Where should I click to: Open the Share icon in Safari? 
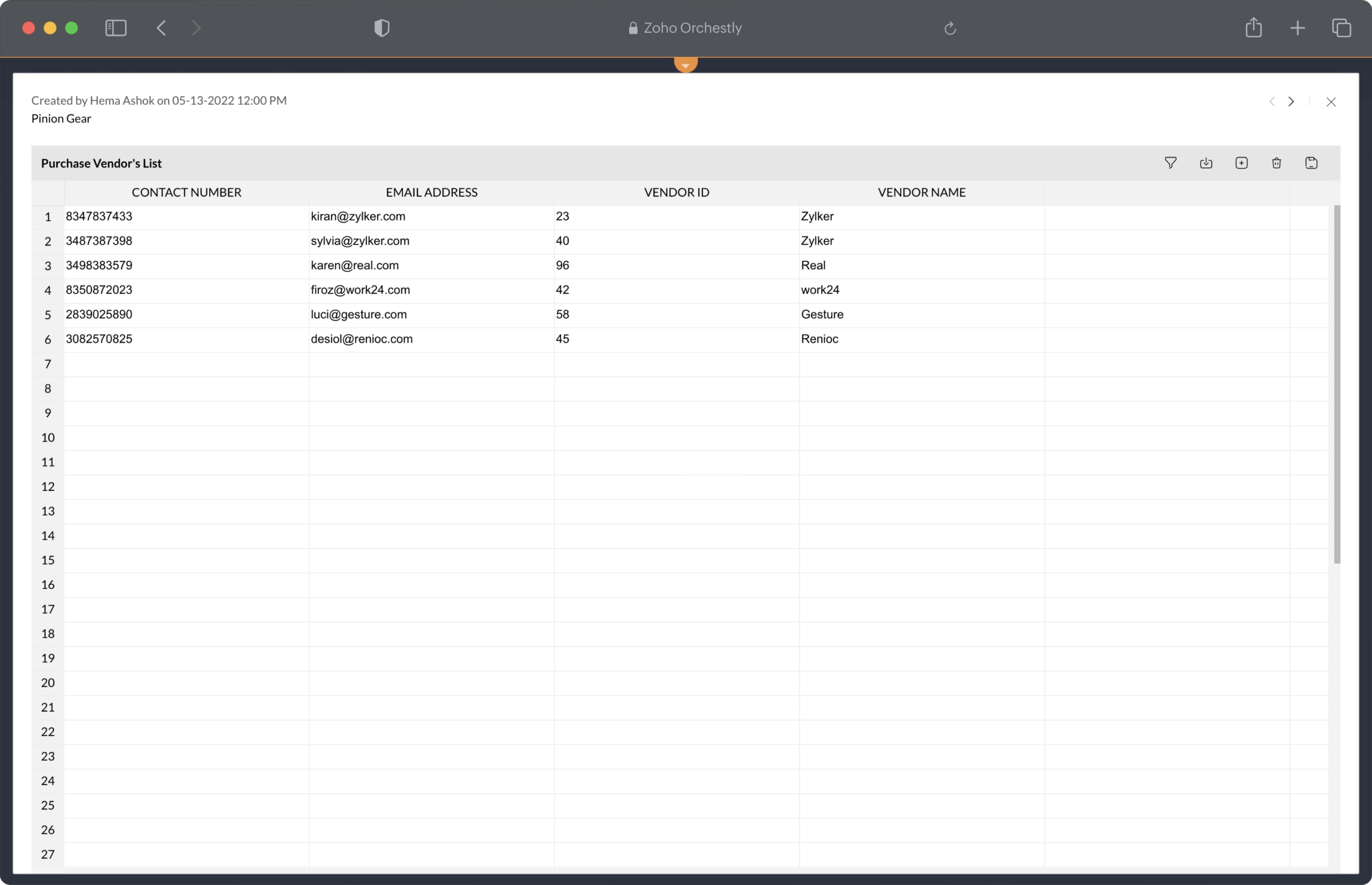coord(1254,27)
